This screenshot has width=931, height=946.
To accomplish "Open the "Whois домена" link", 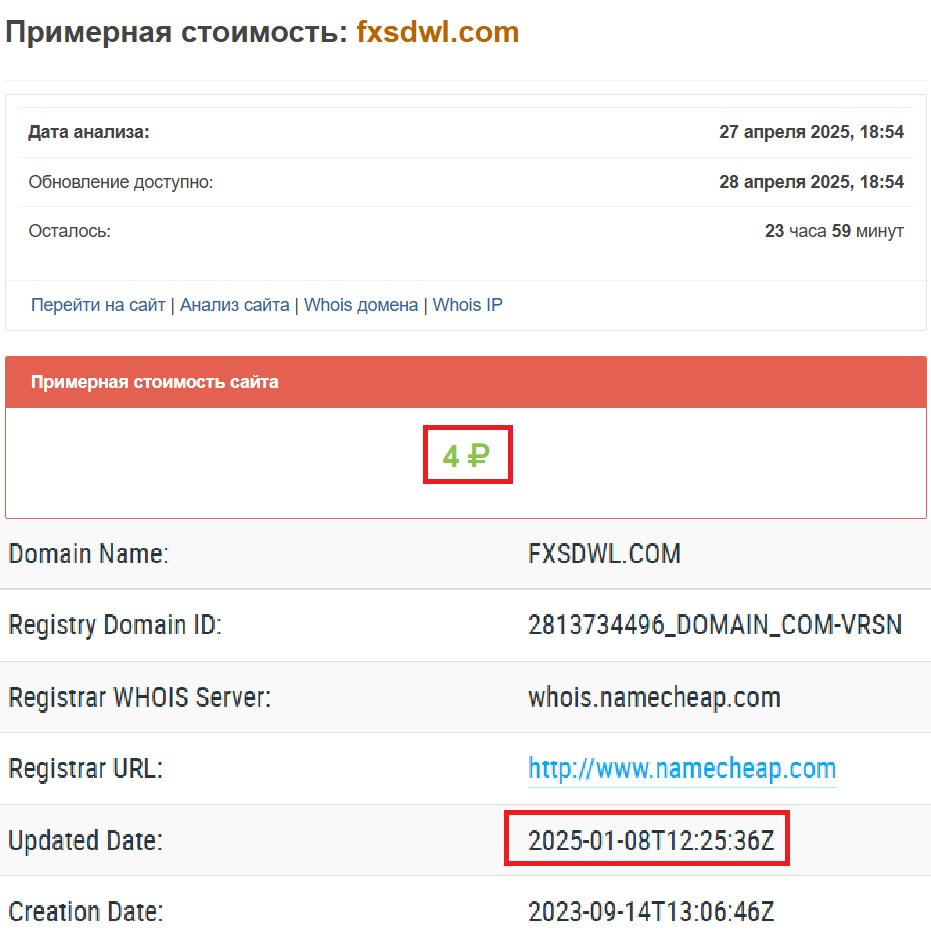I will point(361,305).
